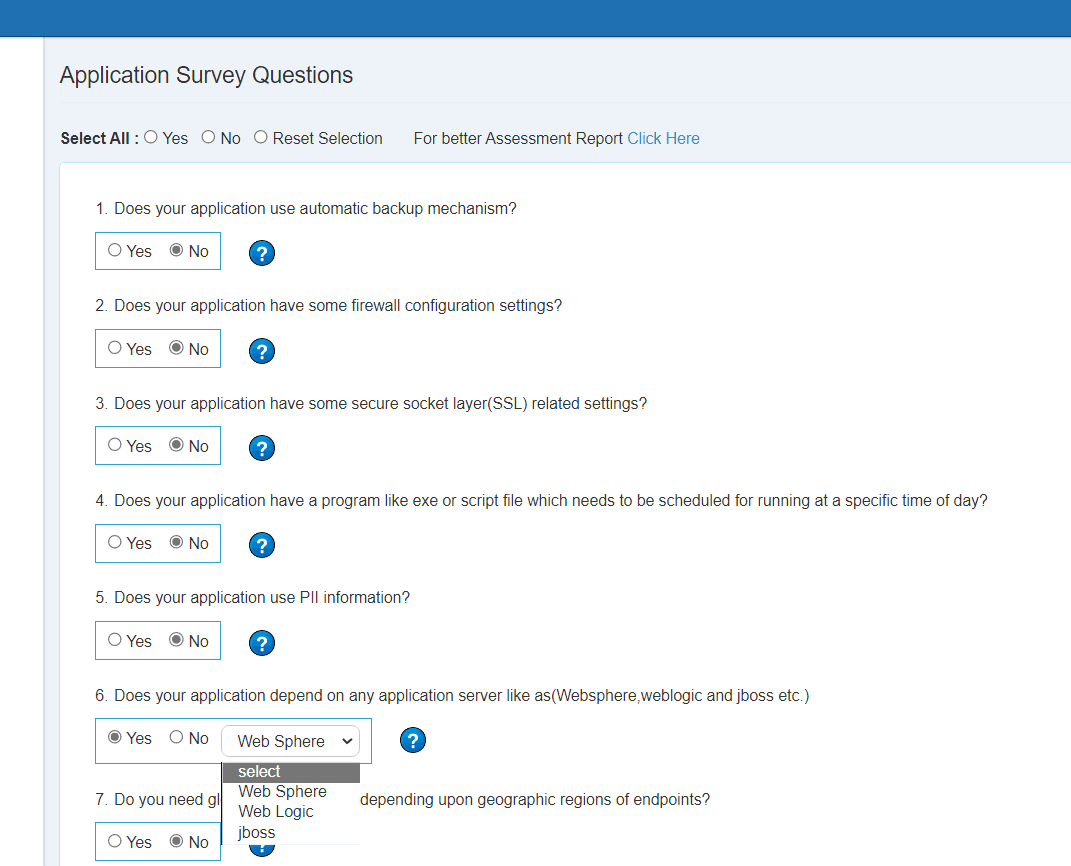The image size is (1071, 866).
Task: Show help for application server question
Action: (x=413, y=740)
